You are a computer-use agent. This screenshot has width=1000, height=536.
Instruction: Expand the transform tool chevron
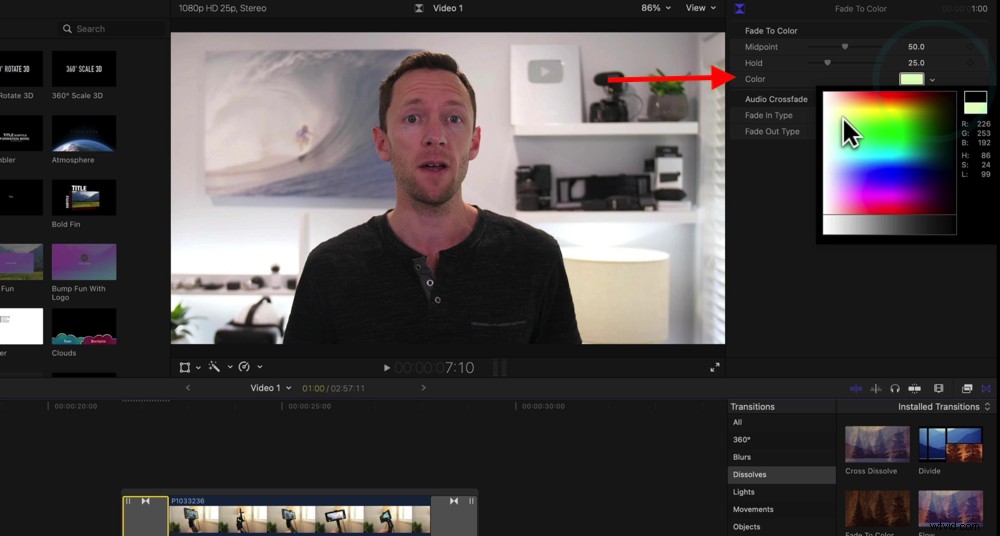198,368
